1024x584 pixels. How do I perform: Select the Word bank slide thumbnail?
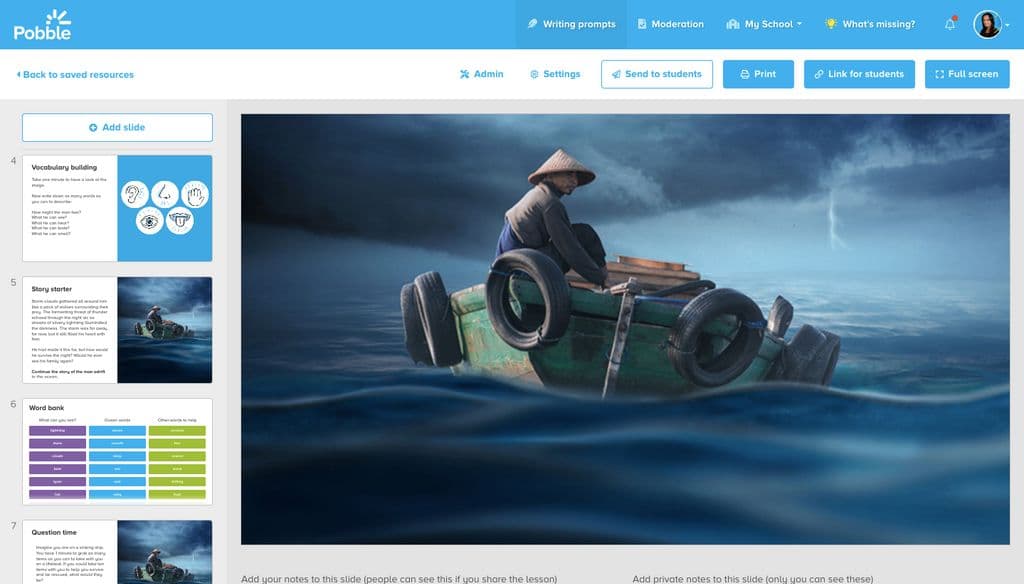pyautogui.click(x=118, y=451)
